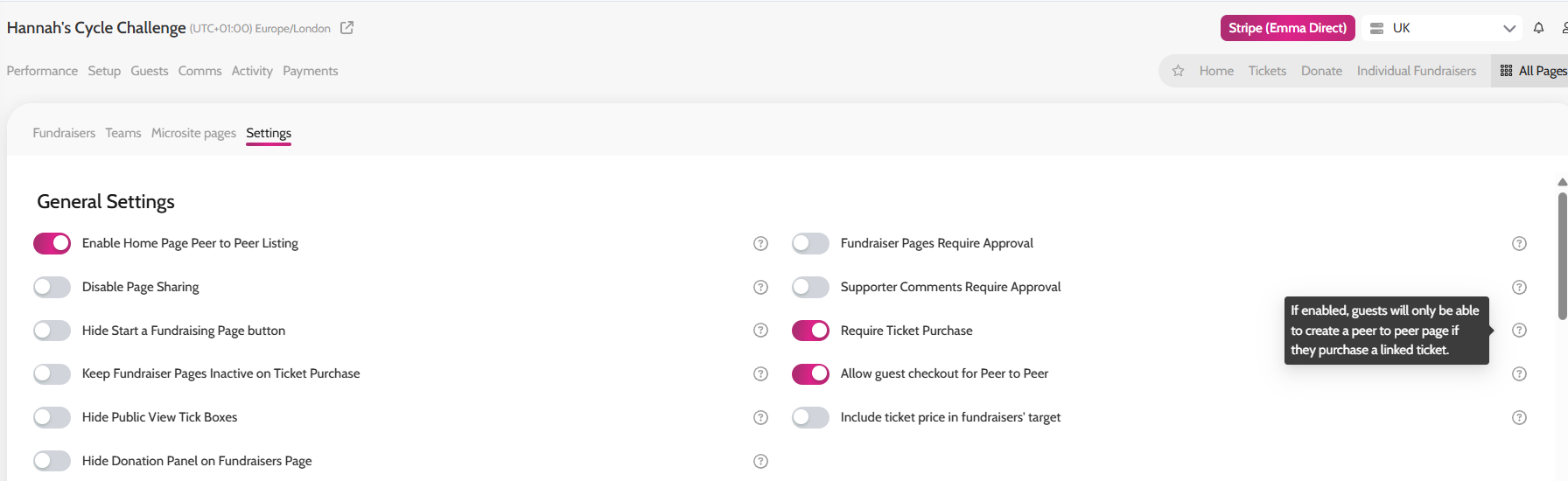
Task: Turn off Require Ticket Purchase toggle
Action: (x=810, y=331)
